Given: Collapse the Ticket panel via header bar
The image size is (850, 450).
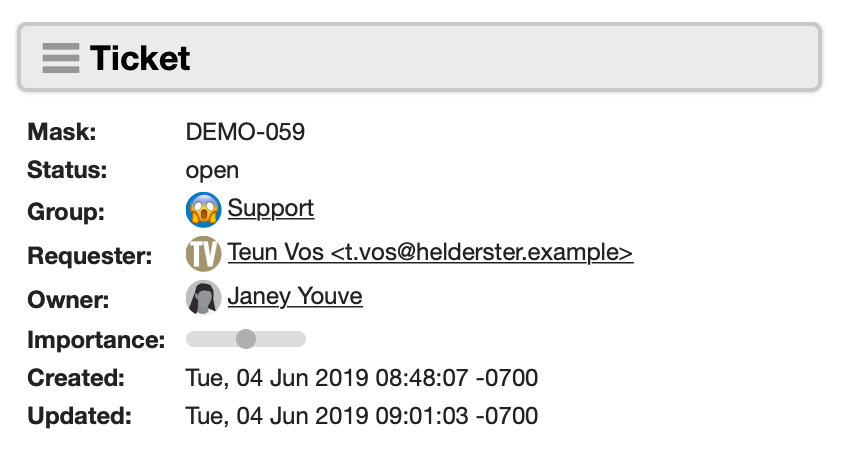Looking at the screenshot, I should [420, 57].
